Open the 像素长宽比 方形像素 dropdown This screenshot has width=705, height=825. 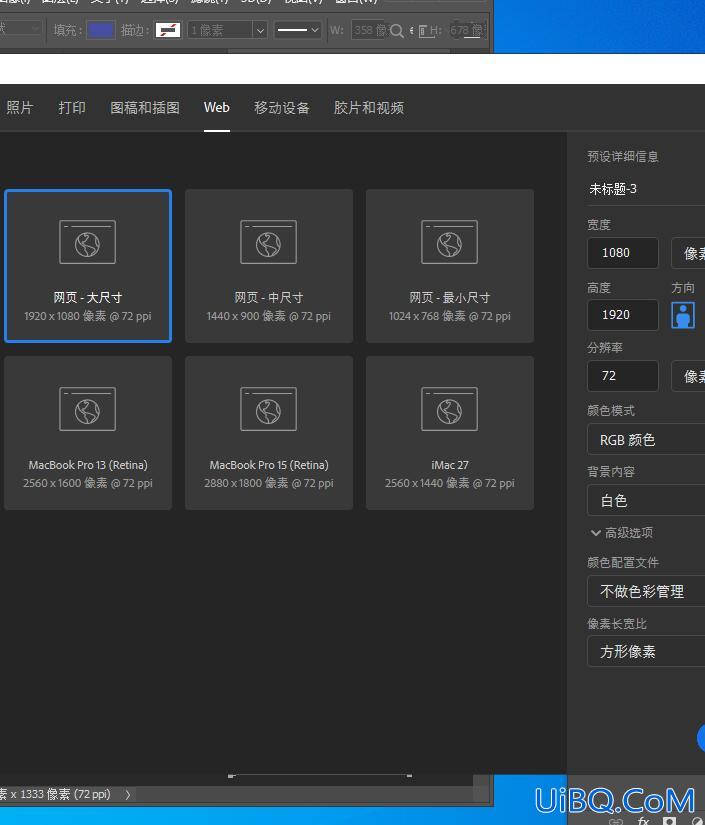click(646, 651)
